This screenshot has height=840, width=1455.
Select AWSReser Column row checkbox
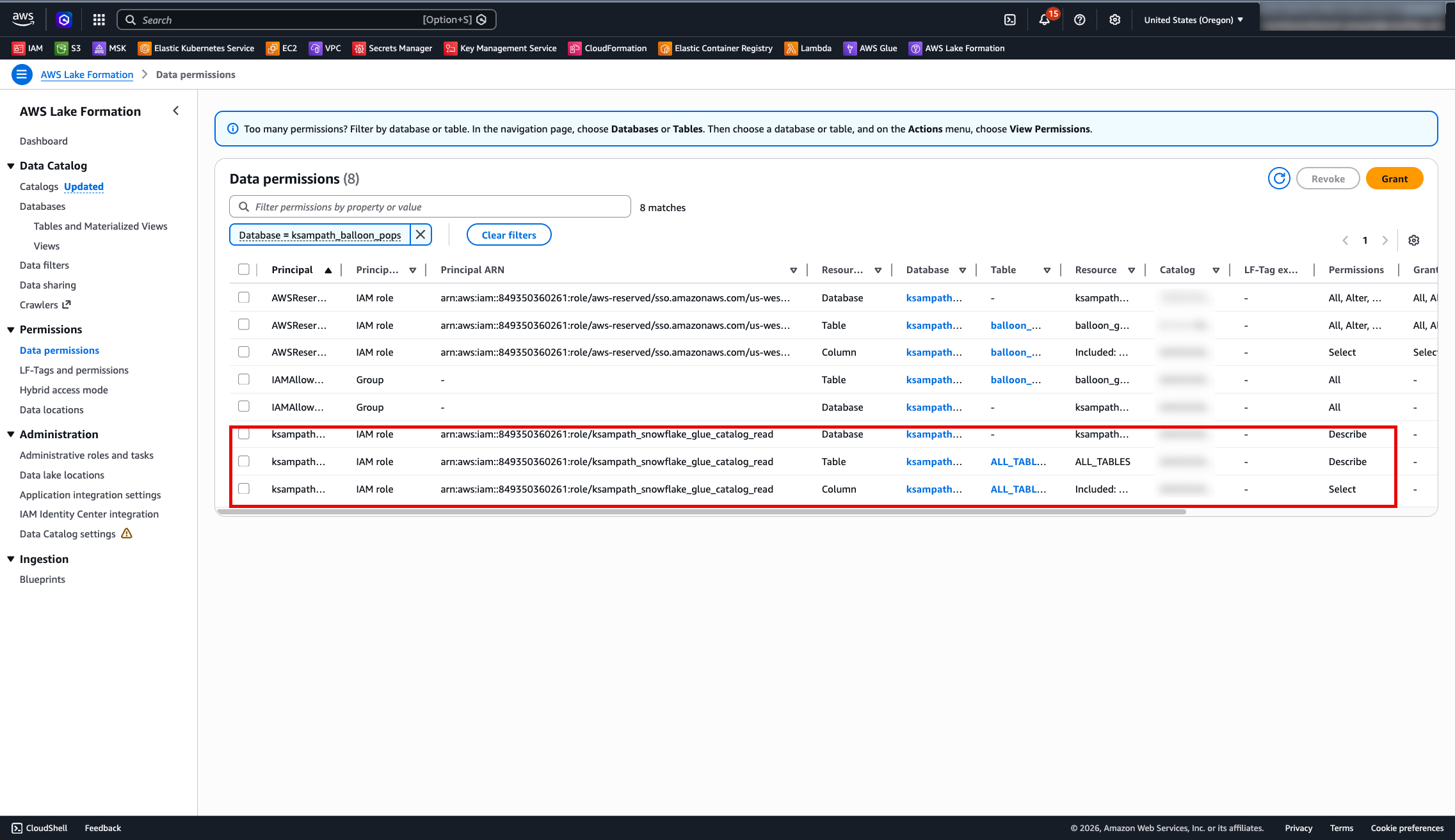pos(244,352)
